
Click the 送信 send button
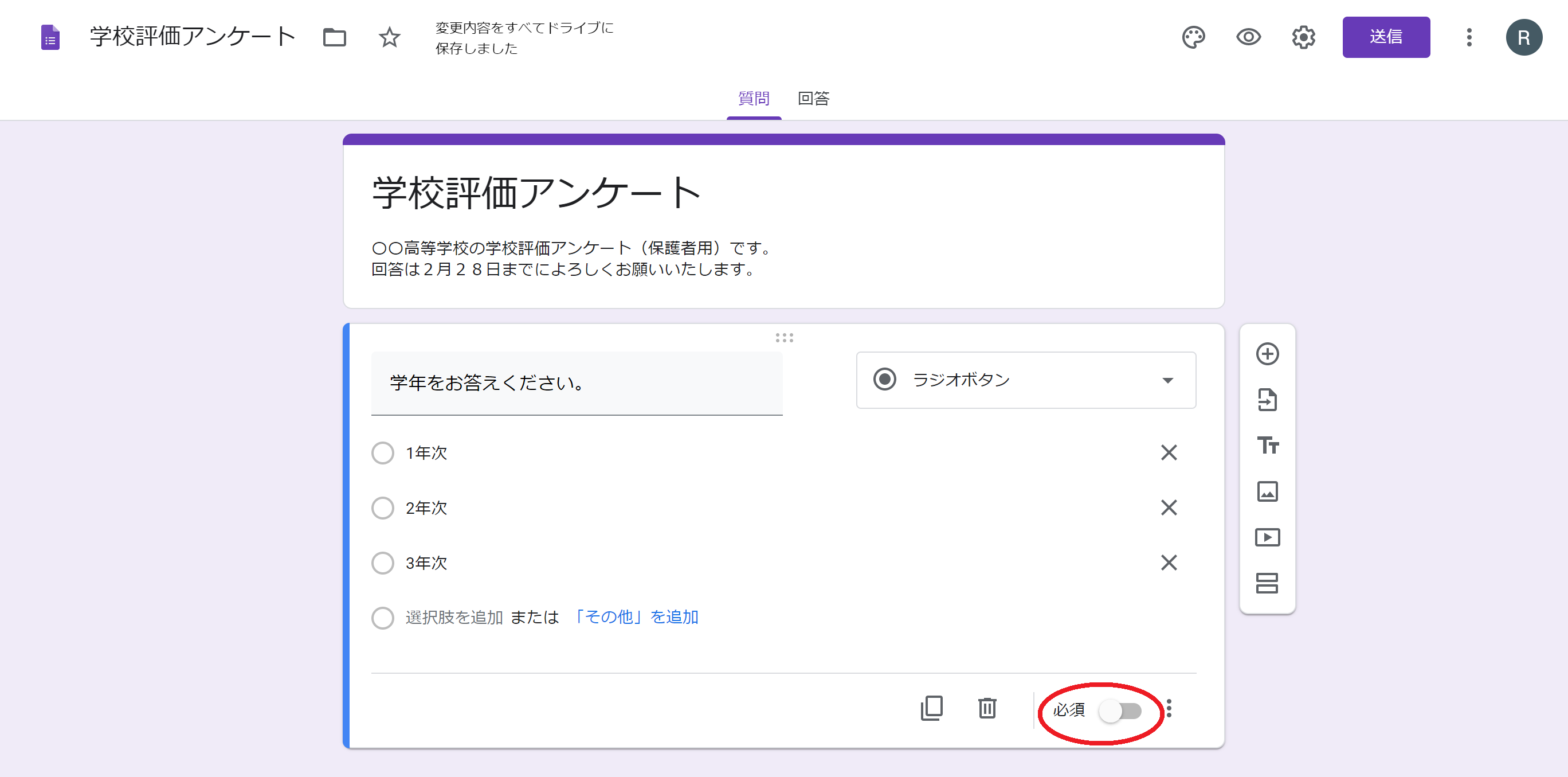1385,37
